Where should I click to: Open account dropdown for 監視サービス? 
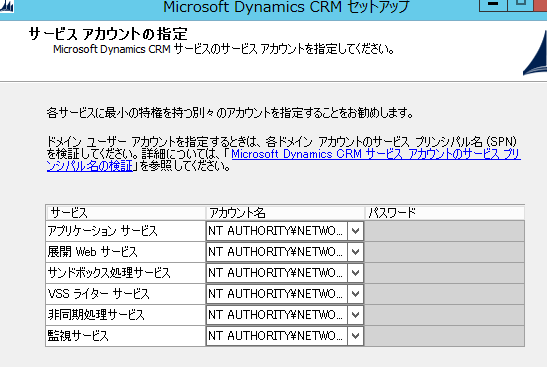tap(355, 336)
